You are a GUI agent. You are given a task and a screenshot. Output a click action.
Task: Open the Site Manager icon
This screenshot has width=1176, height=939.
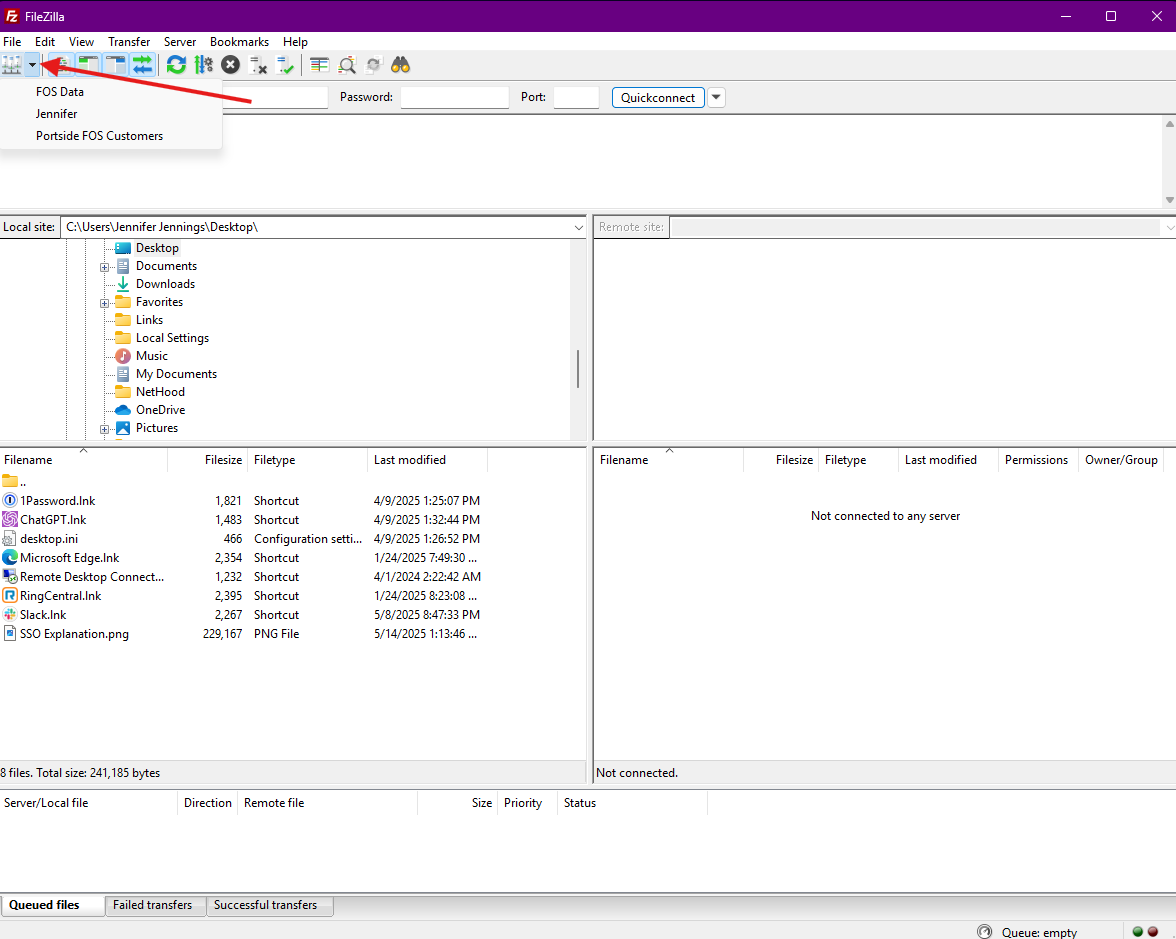tap(12, 65)
